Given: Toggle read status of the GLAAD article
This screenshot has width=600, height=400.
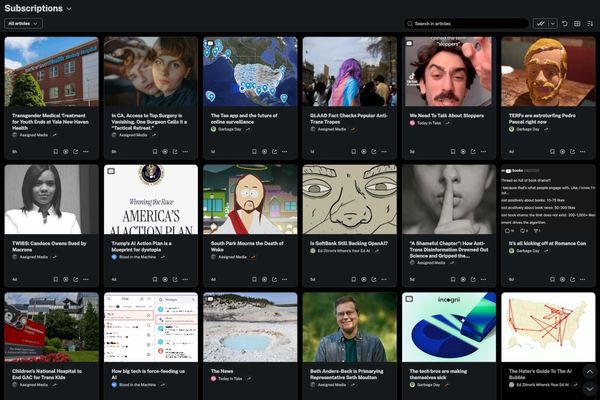Looking at the screenshot, I should click(364, 152).
